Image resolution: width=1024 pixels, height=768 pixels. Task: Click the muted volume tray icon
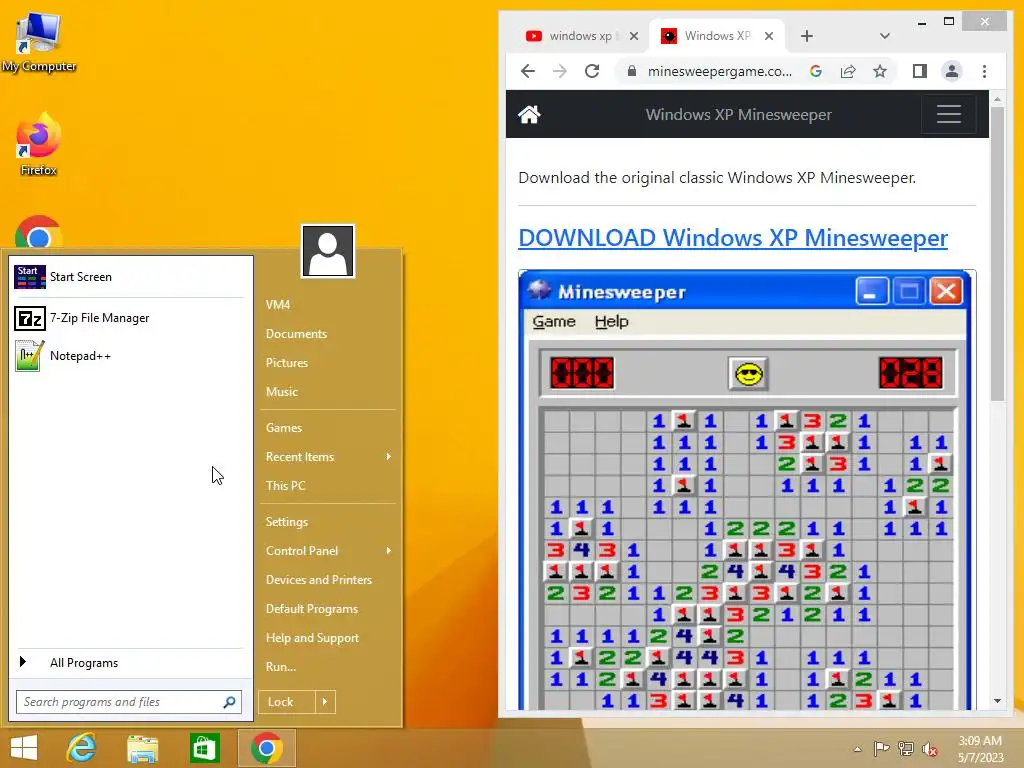[930, 749]
